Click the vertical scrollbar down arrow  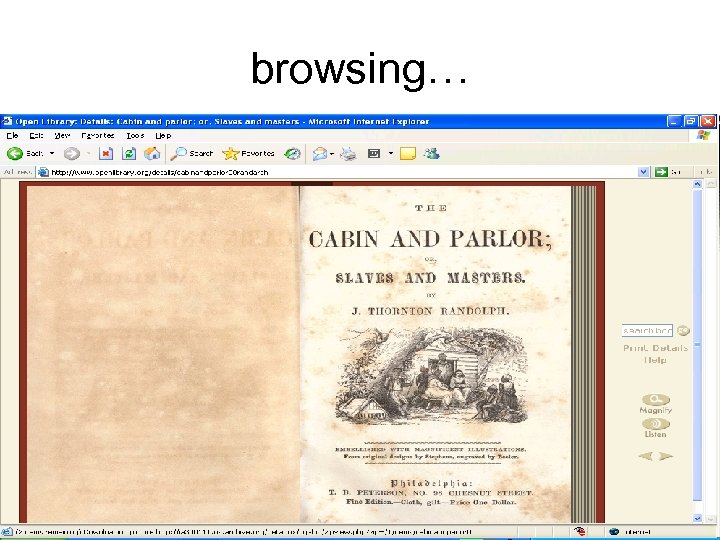pyautogui.click(x=698, y=518)
